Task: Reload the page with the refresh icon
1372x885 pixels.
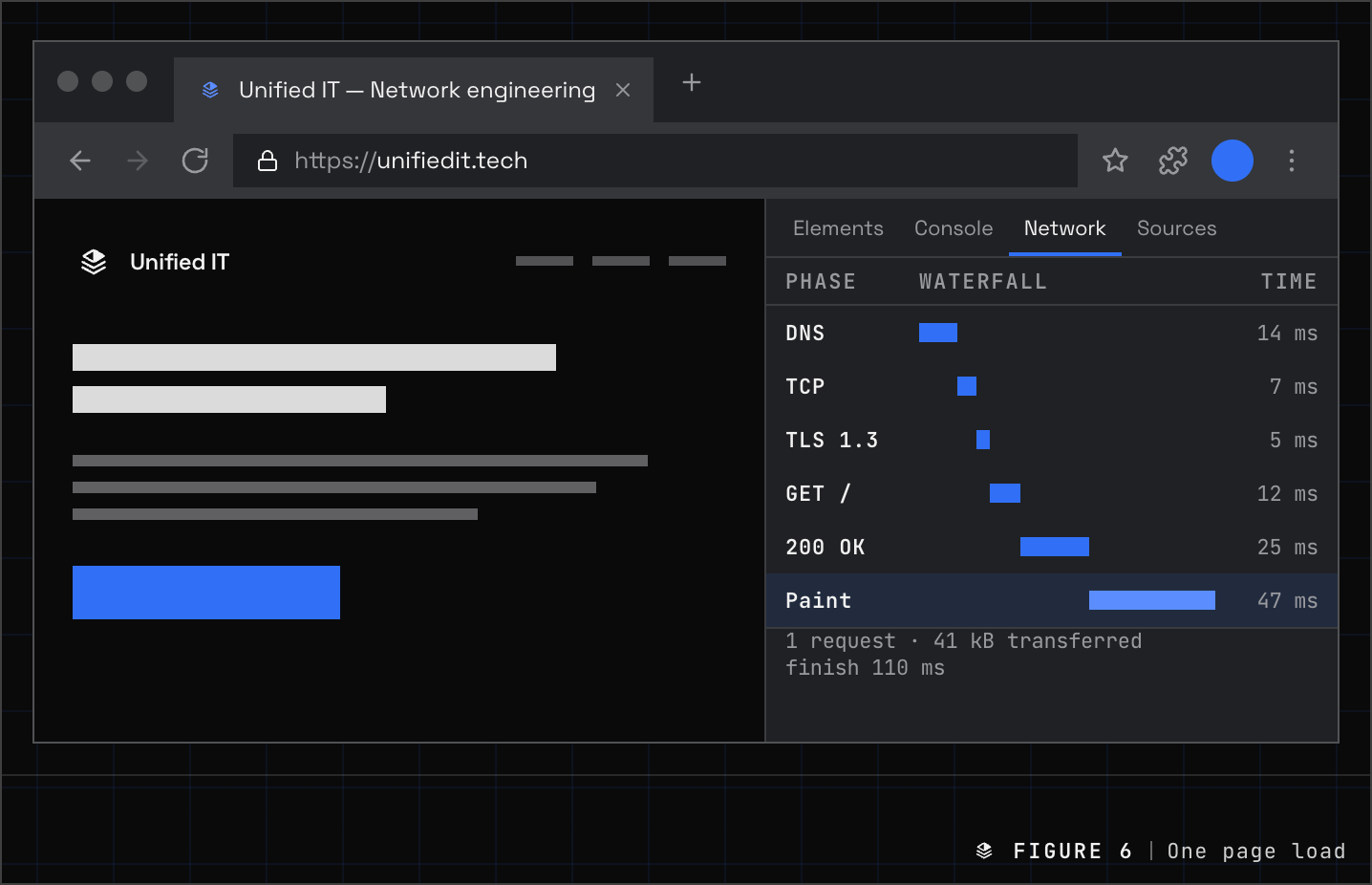Action: 195,161
